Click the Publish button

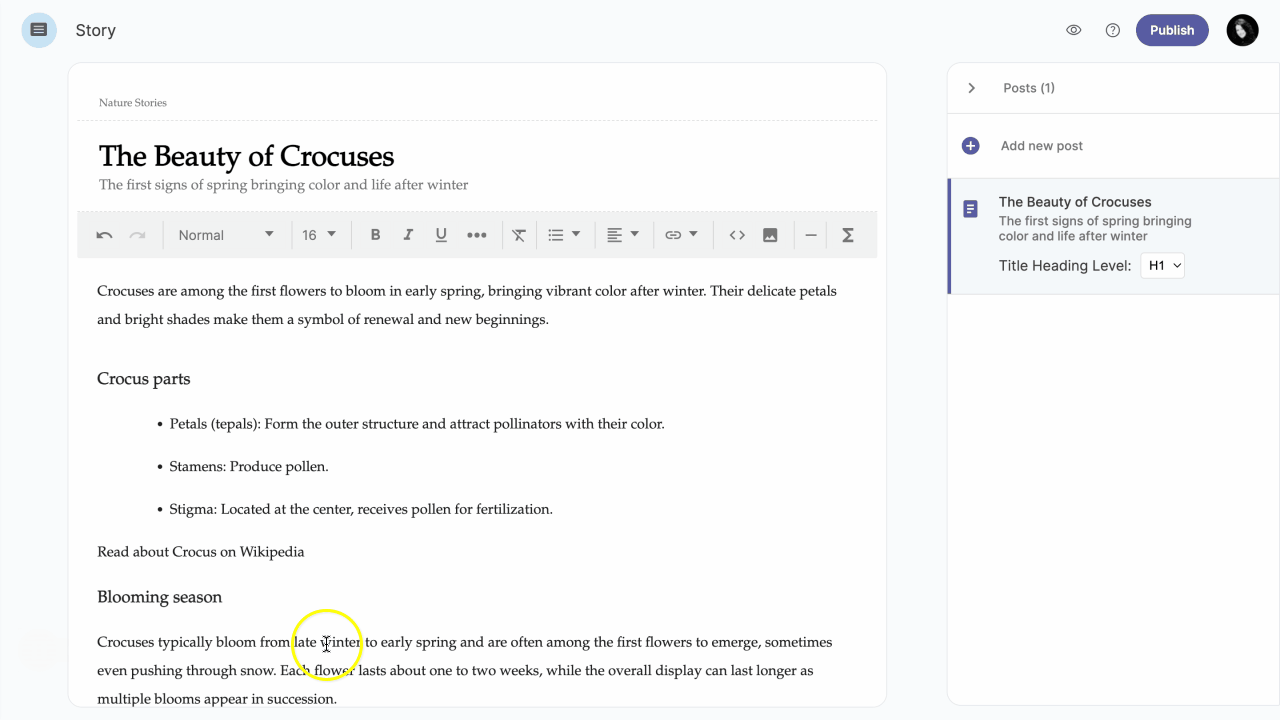point(1172,30)
